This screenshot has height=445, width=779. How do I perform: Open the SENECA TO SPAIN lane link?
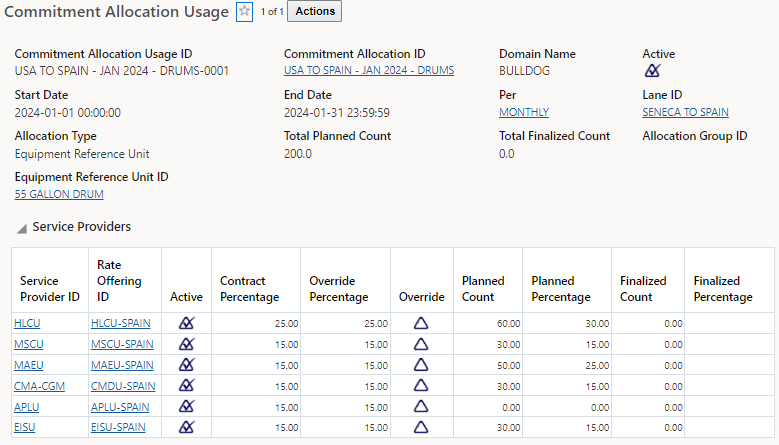click(685, 112)
